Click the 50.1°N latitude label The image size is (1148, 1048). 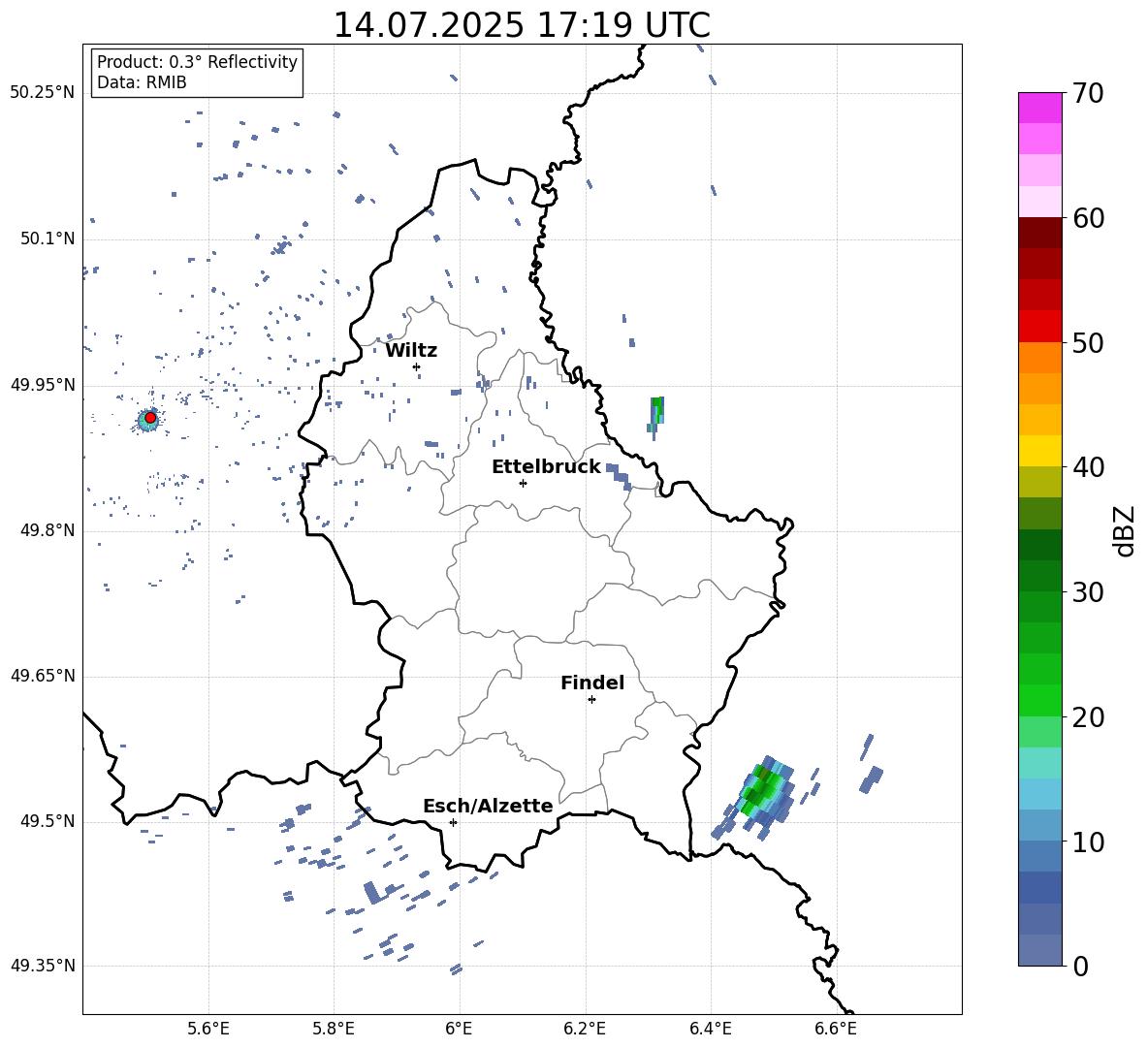click(x=47, y=239)
